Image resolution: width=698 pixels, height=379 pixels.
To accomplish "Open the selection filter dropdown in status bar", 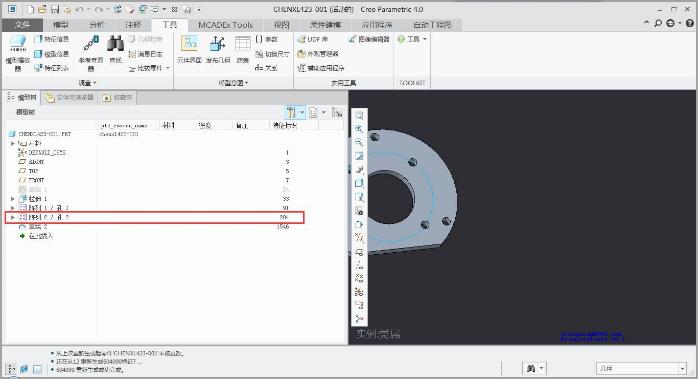I will pos(682,368).
